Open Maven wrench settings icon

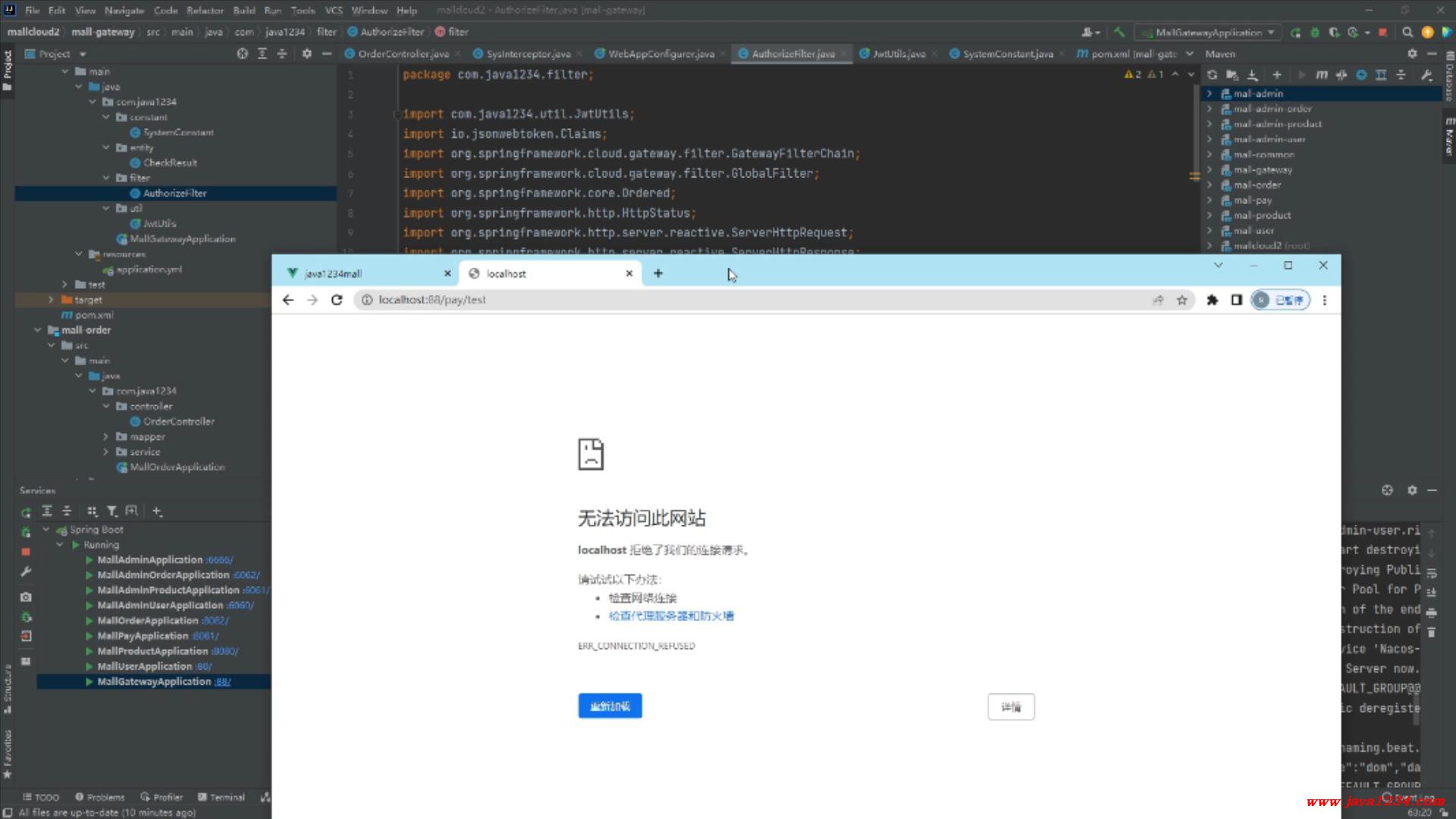[1426, 74]
